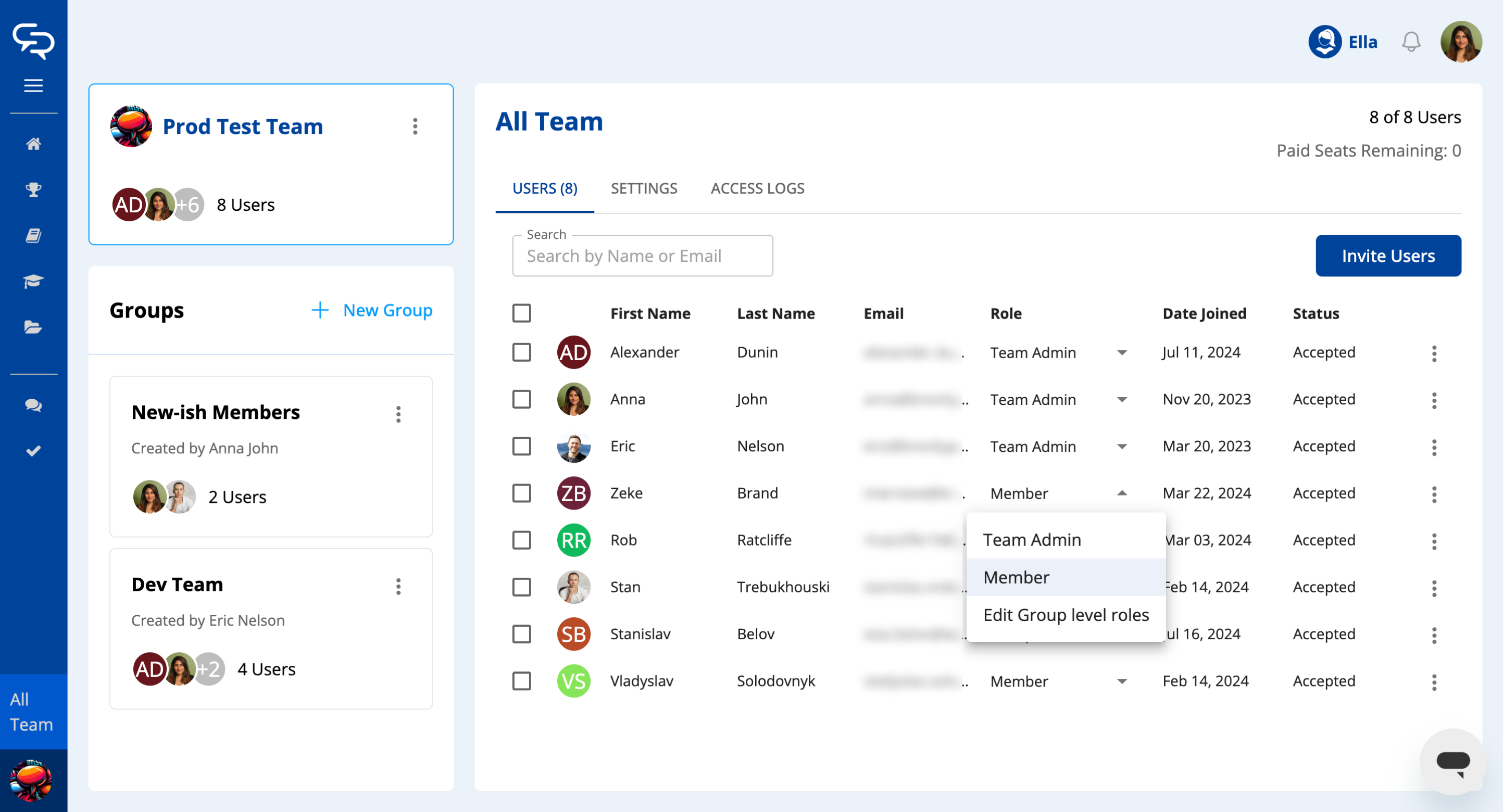Click the home icon in sidebar
This screenshot has height=812, width=1503.
tap(33, 144)
